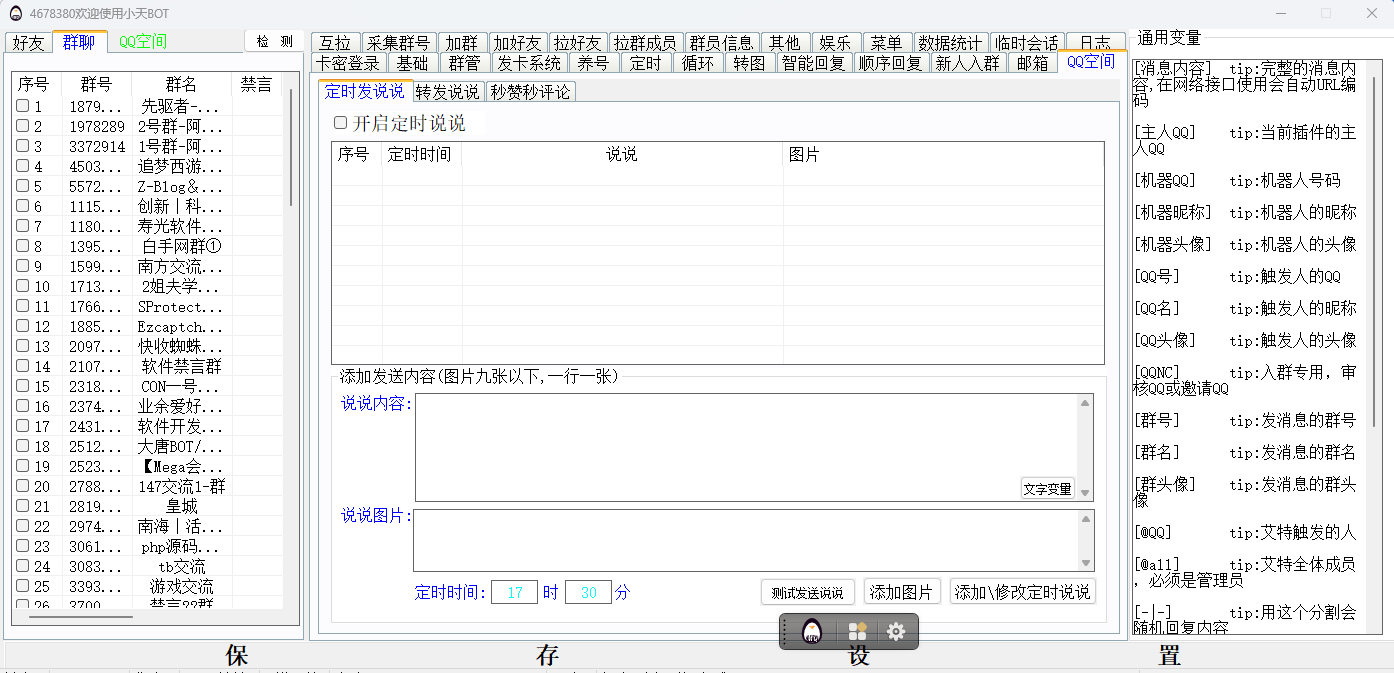The width and height of the screenshot is (1394, 673).
Task: Select checkbox for 147交流1-群 row 20
Action: tap(23, 486)
